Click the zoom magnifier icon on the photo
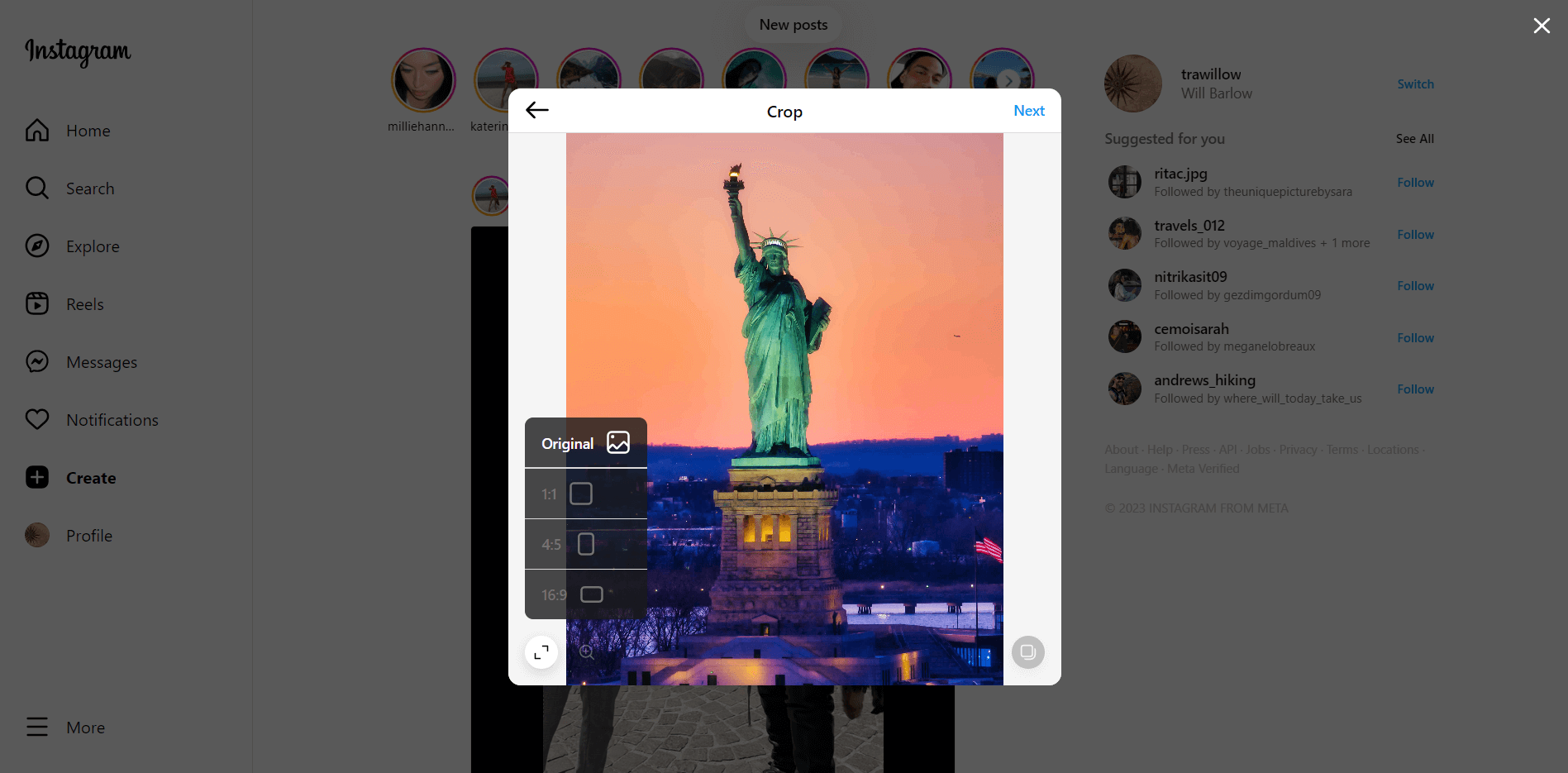The image size is (1568, 773). point(586,651)
